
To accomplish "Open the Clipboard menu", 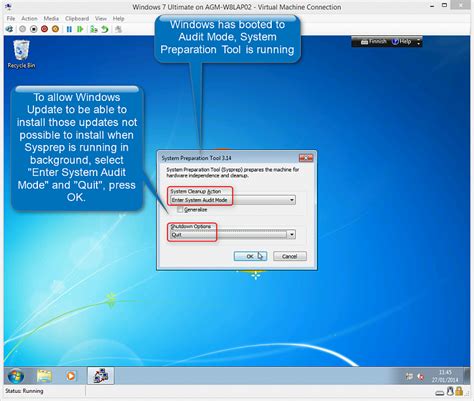I will (x=77, y=18).
